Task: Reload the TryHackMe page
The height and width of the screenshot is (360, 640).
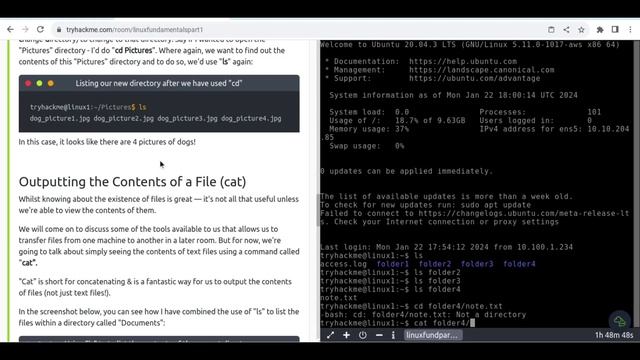Action: [x=40, y=29]
